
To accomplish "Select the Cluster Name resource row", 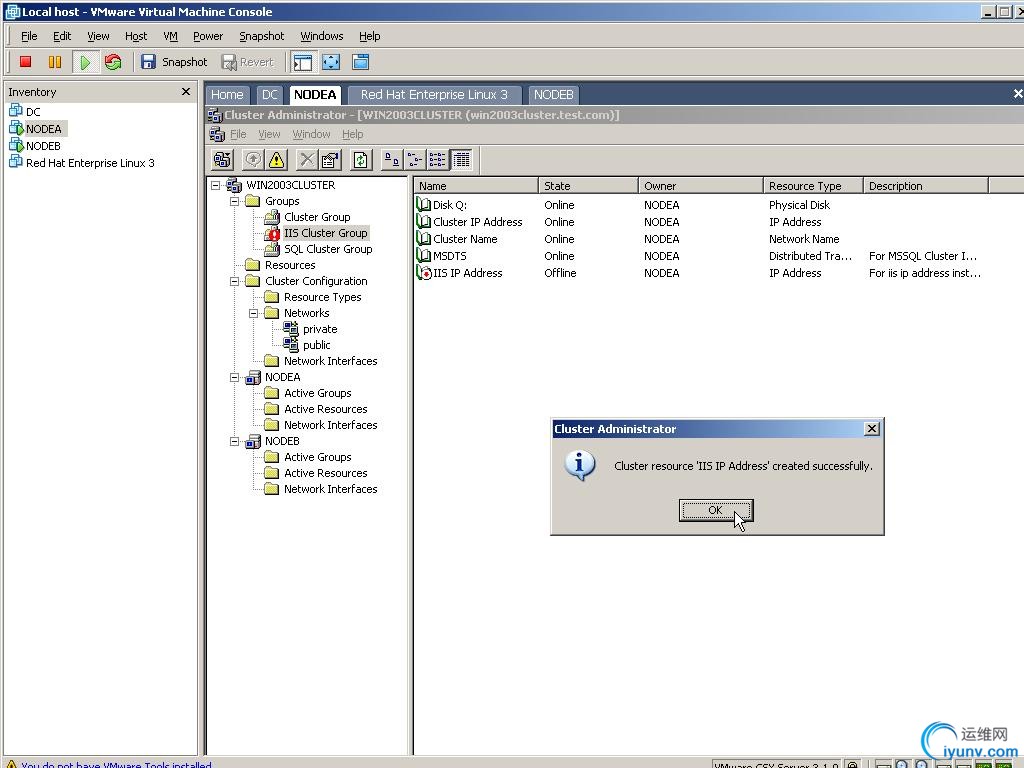I will [x=699, y=239].
